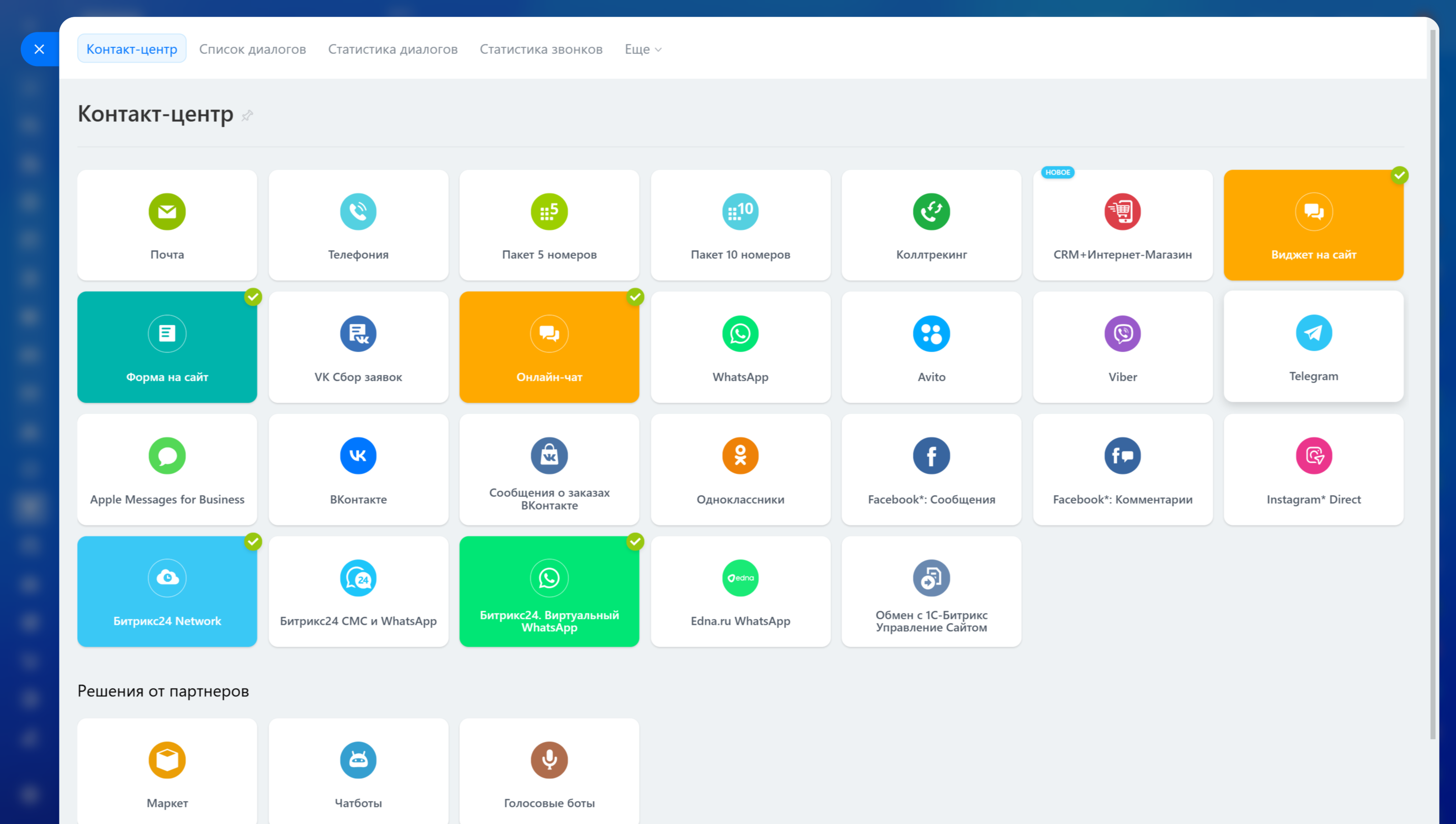Open the ВКонтакте channel
This screenshot has width=1456, height=824.
coord(358,469)
